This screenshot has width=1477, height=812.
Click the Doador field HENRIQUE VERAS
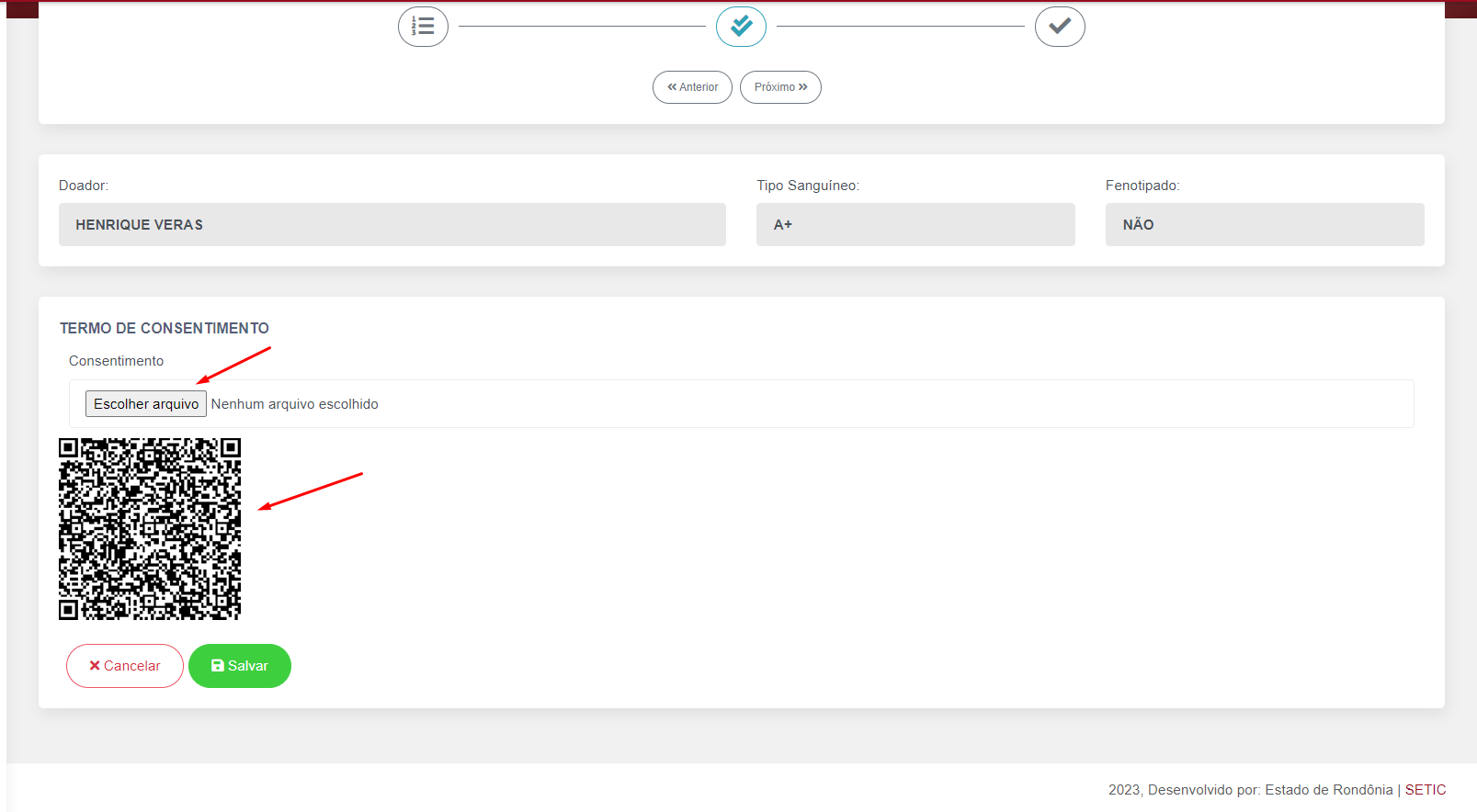[392, 224]
